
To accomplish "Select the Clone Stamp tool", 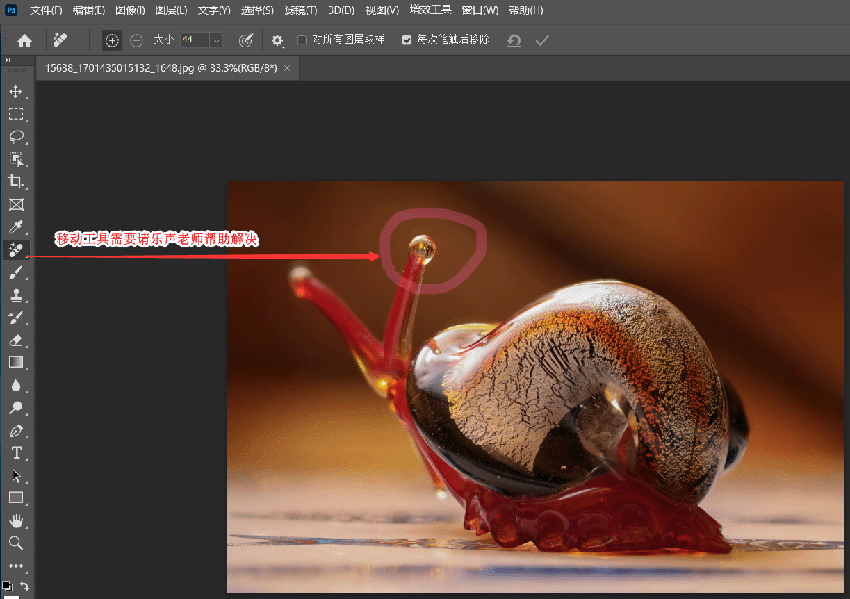I will 16,295.
